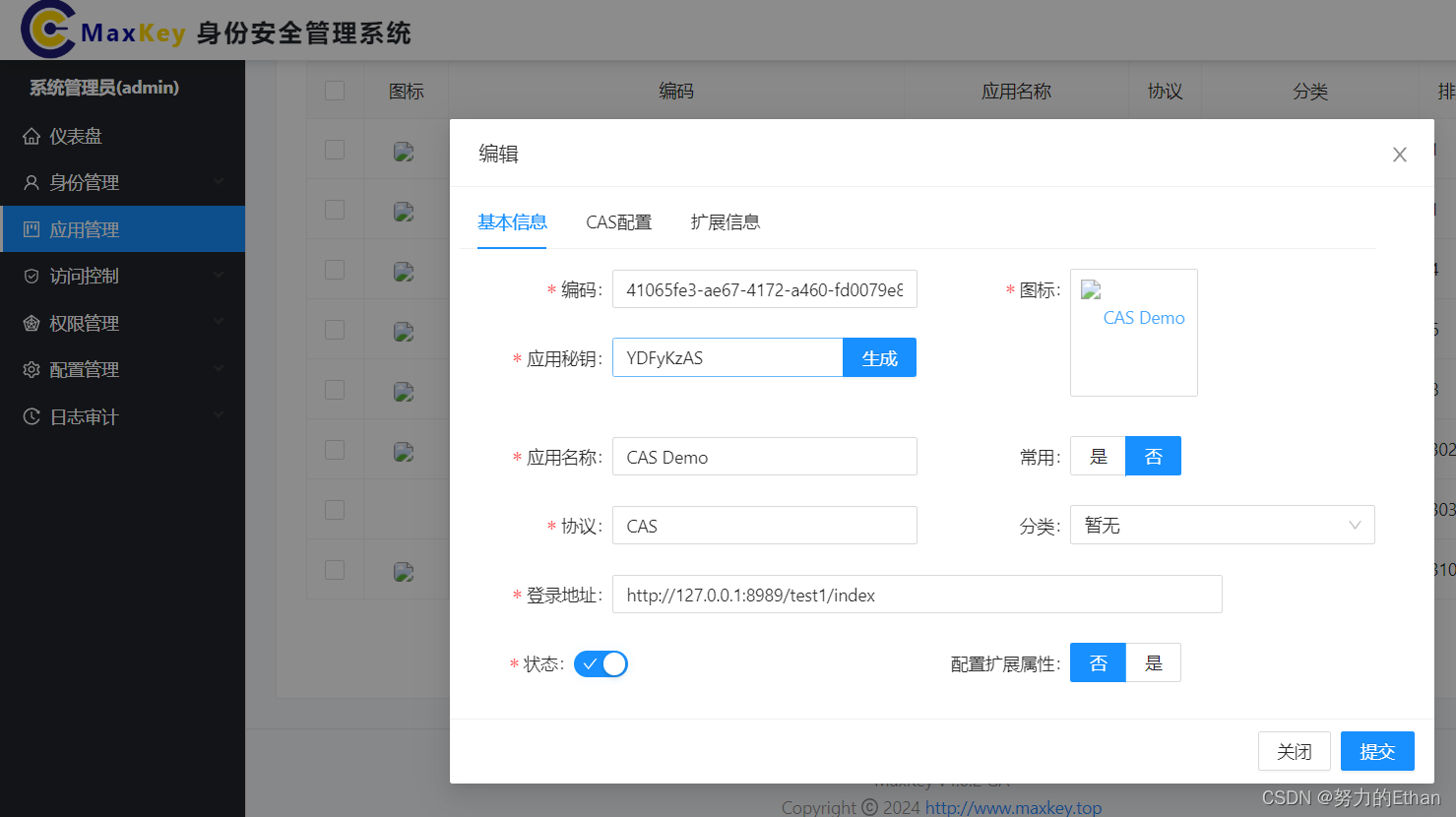Click the fourth row's app icon image

[x=404, y=331]
